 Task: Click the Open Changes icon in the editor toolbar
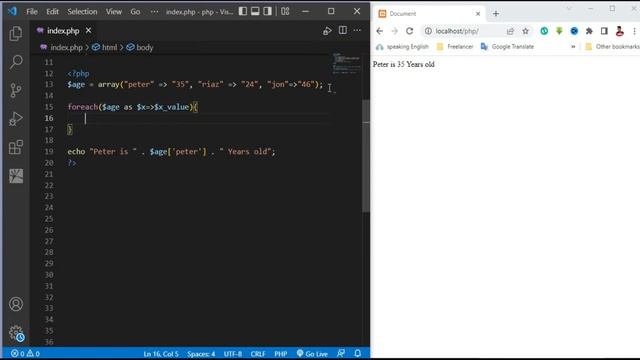pos(327,31)
